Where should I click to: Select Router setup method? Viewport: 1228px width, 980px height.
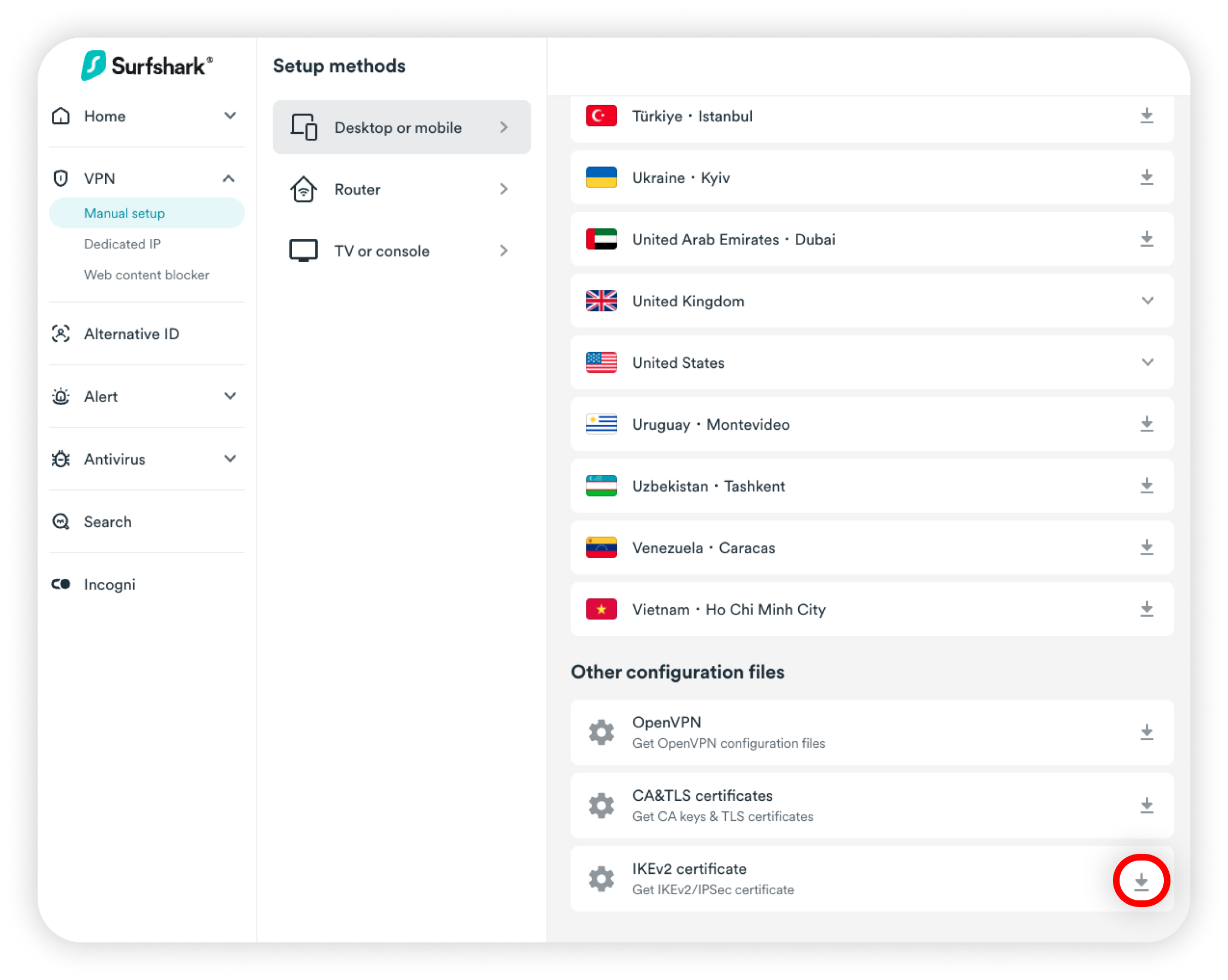(401, 189)
